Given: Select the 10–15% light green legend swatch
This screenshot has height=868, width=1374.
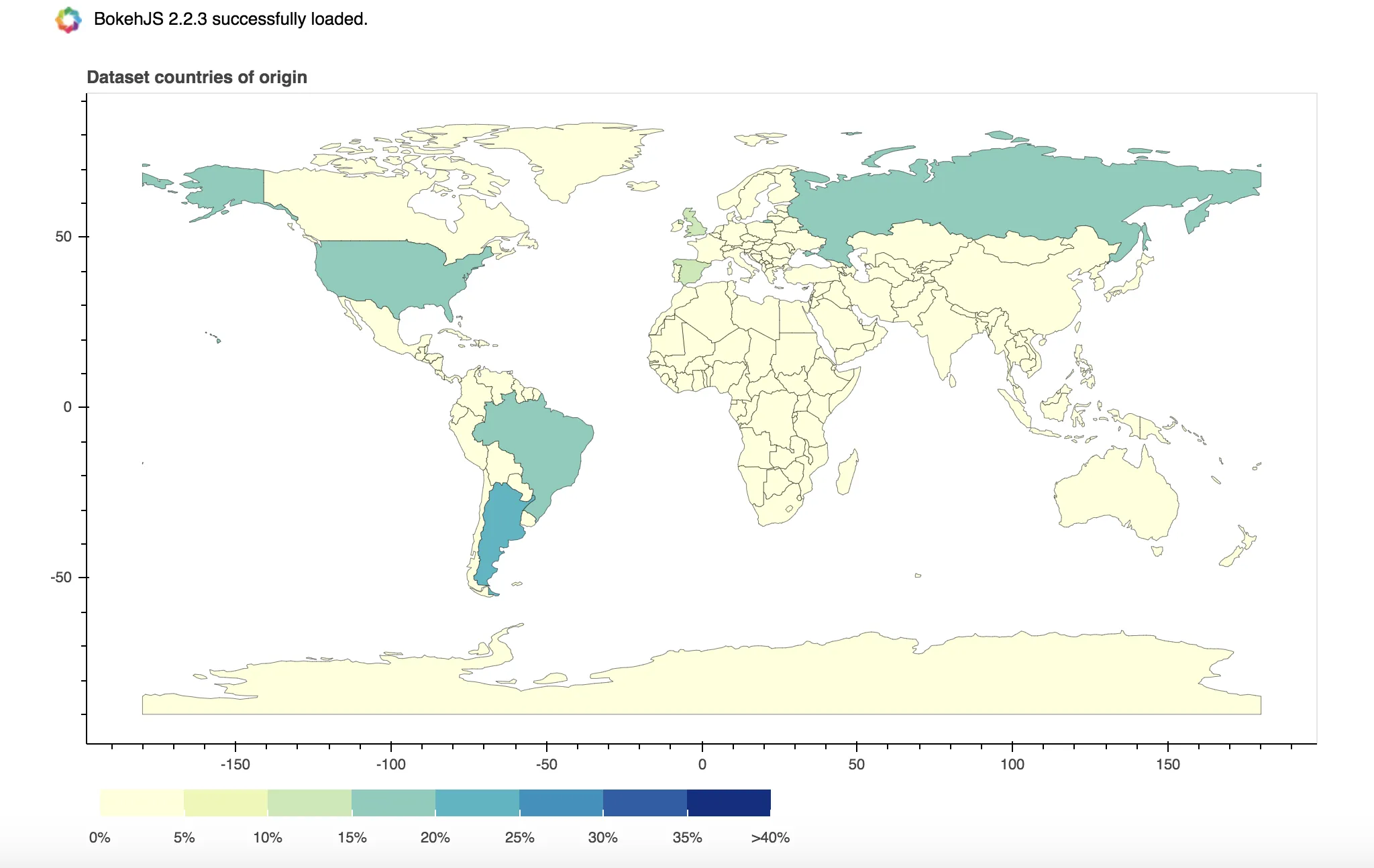Looking at the screenshot, I should (x=309, y=803).
